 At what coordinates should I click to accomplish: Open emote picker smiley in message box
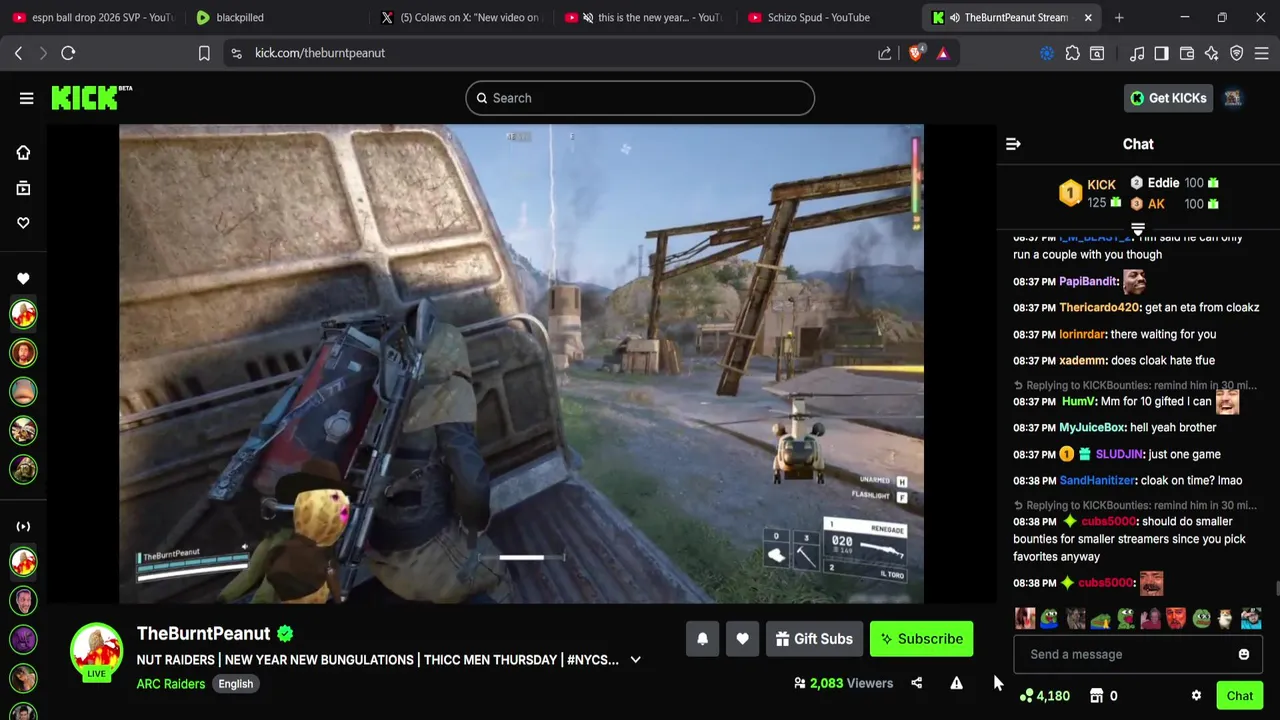[x=1243, y=654]
